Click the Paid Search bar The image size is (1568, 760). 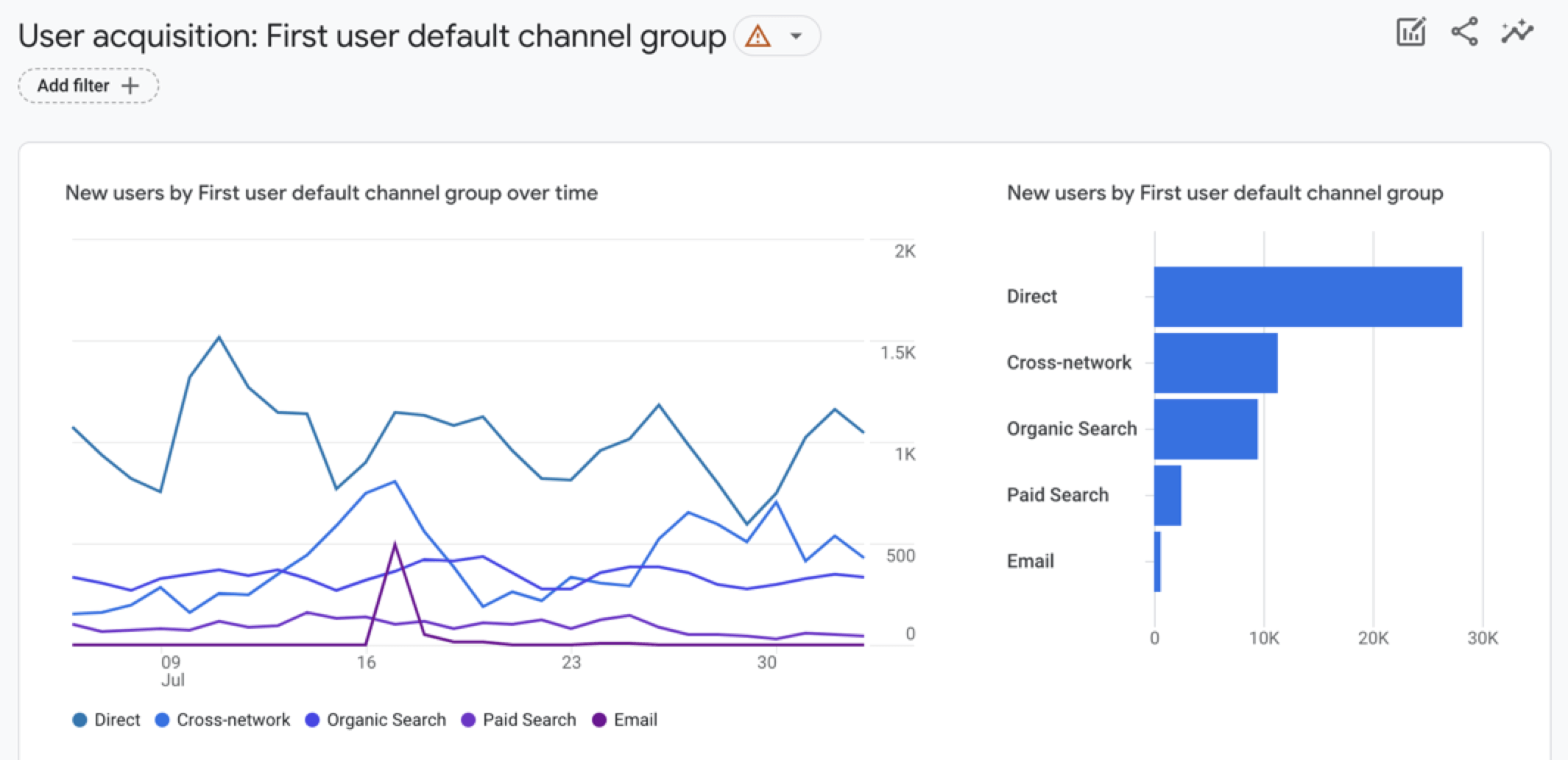click(1168, 496)
